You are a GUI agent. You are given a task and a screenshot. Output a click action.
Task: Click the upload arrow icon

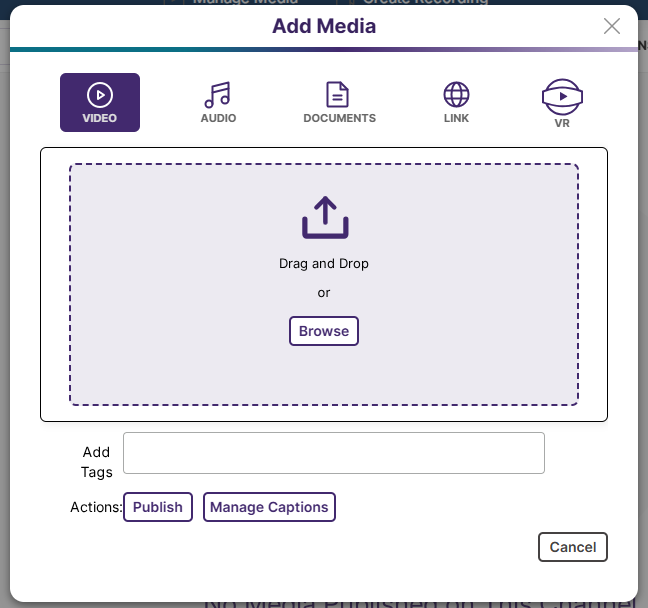point(325,217)
